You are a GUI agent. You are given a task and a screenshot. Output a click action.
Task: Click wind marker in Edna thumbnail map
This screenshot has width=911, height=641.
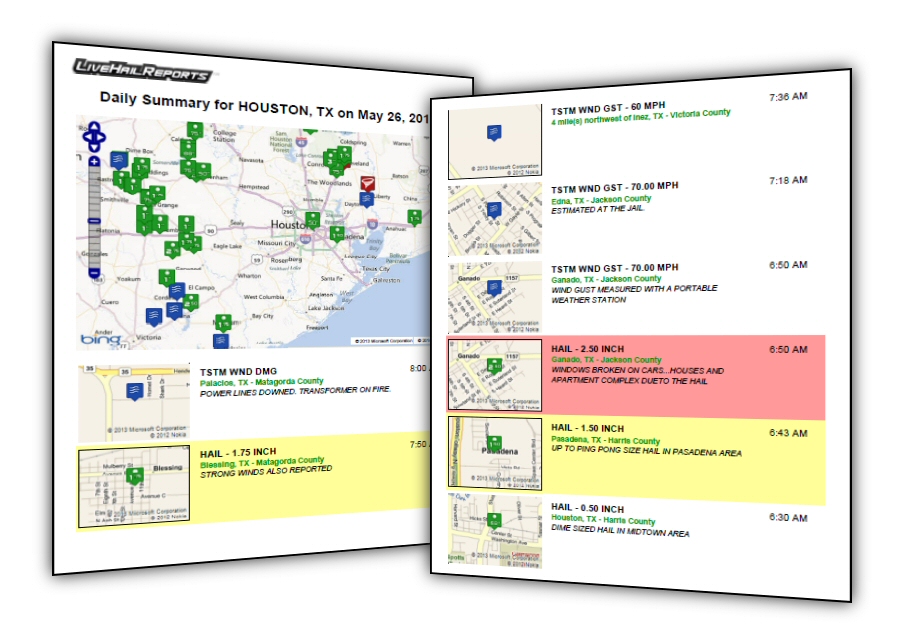494,209
